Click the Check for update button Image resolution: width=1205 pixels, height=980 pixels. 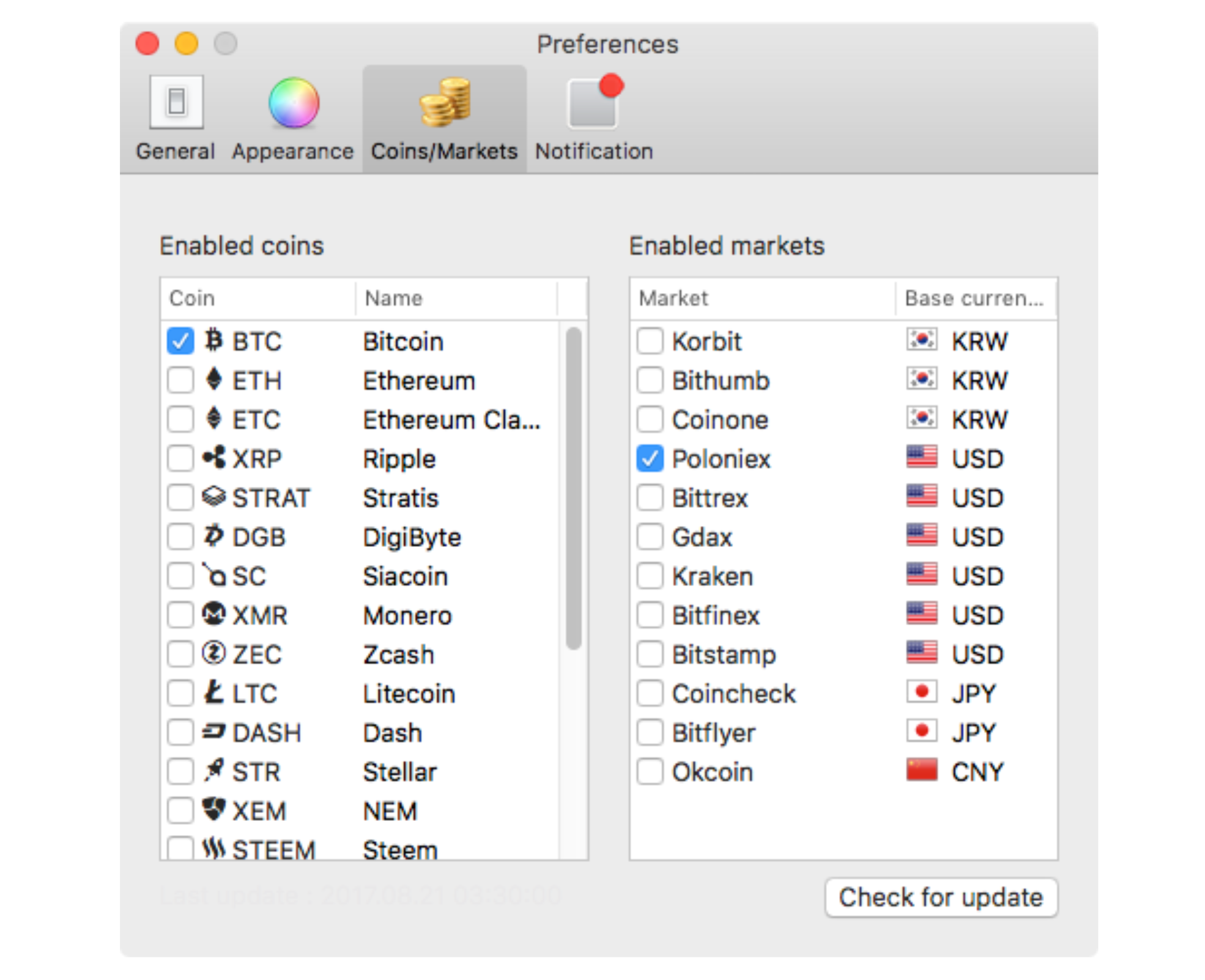(941, 897)
